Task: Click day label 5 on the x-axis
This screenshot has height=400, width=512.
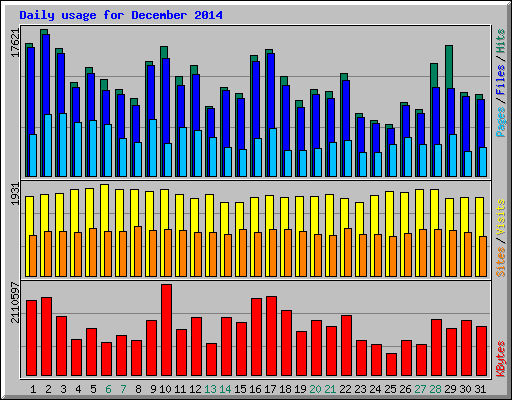Action: [x=93, y=389]
